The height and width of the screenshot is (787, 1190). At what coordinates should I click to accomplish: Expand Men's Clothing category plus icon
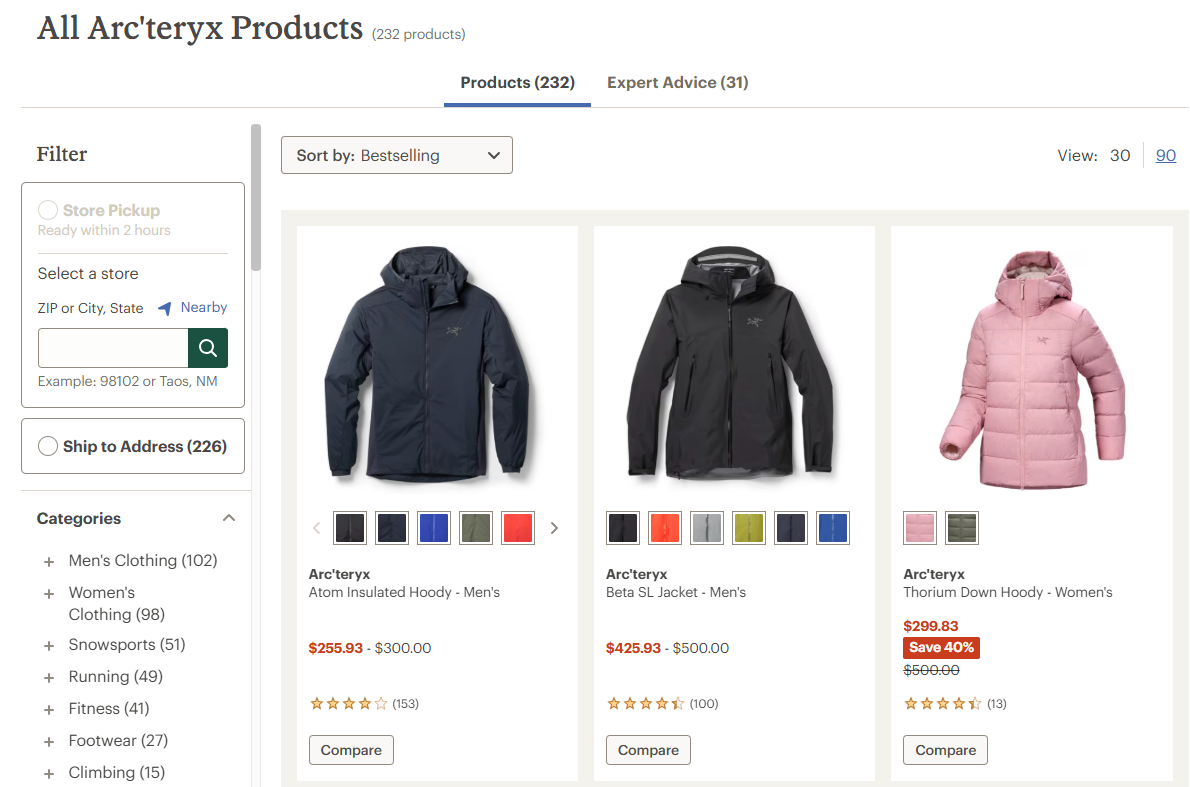coord(49,562)
